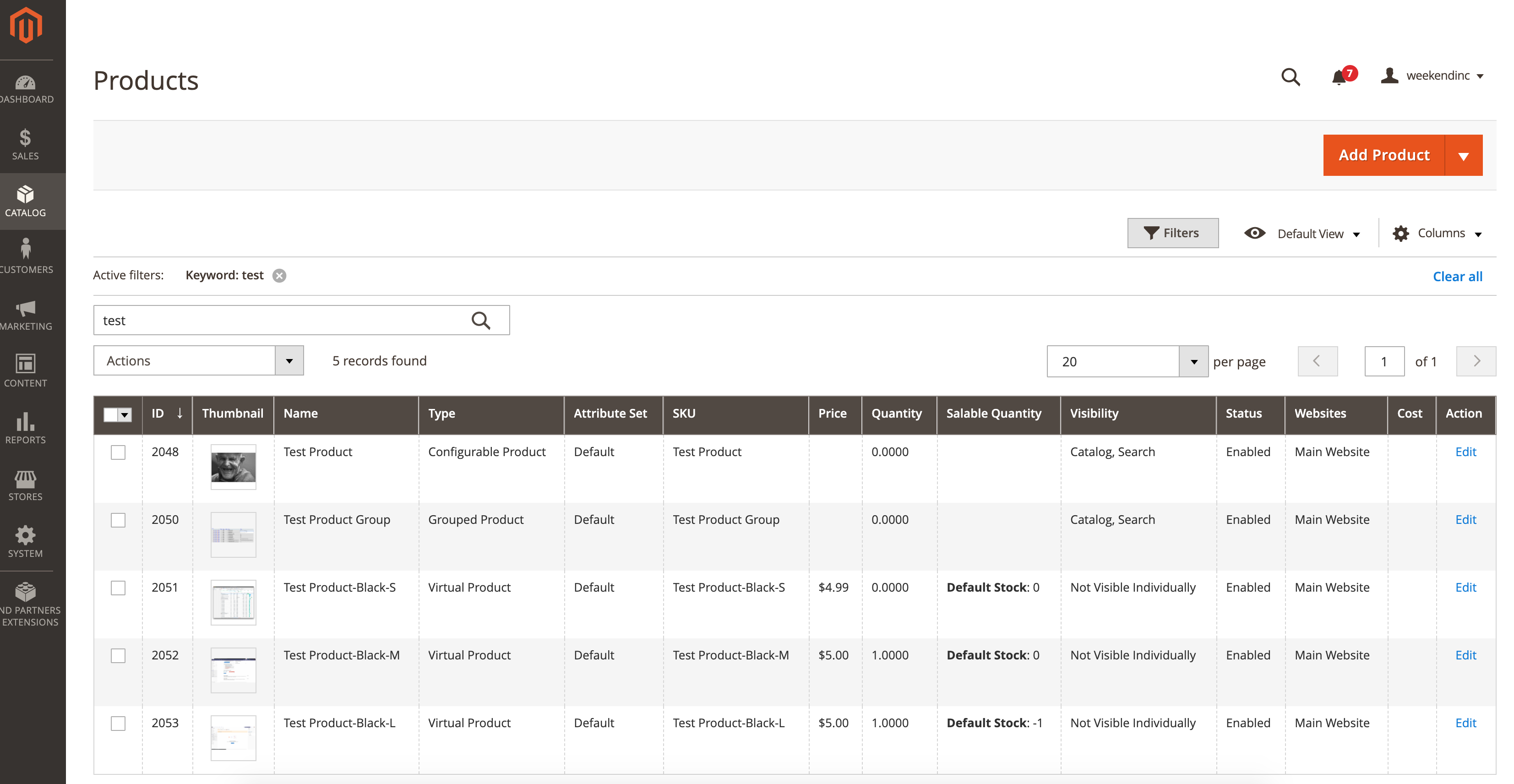Select the checkbox for Test Product-Black-M

click(118, 655)
